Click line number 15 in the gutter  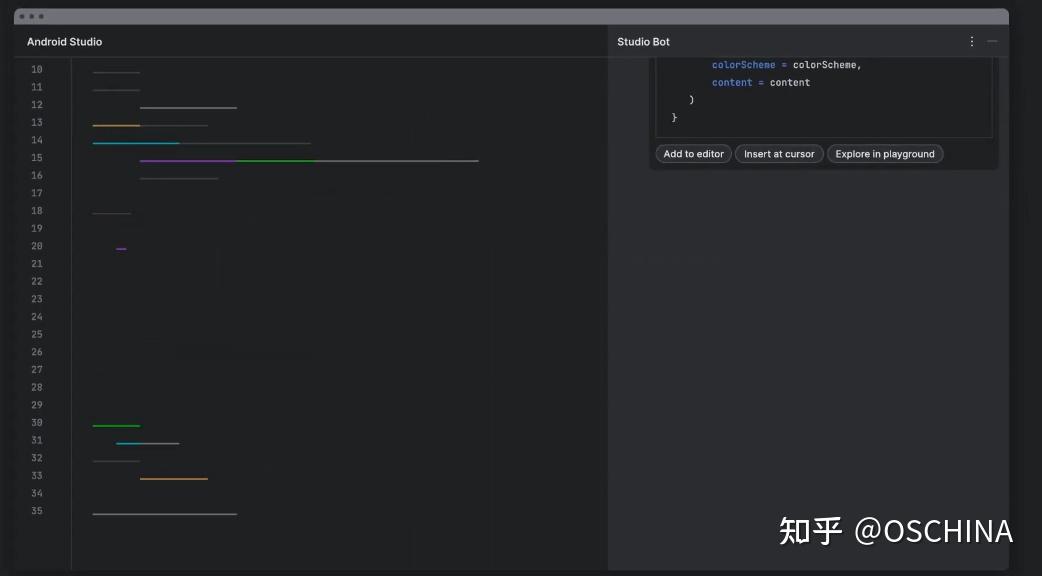(36, 157)
